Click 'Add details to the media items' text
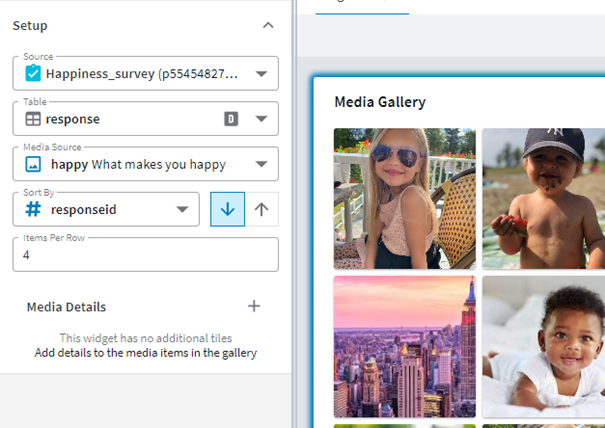The width and height of the screenshot is (605, 428). click(145, 353)
